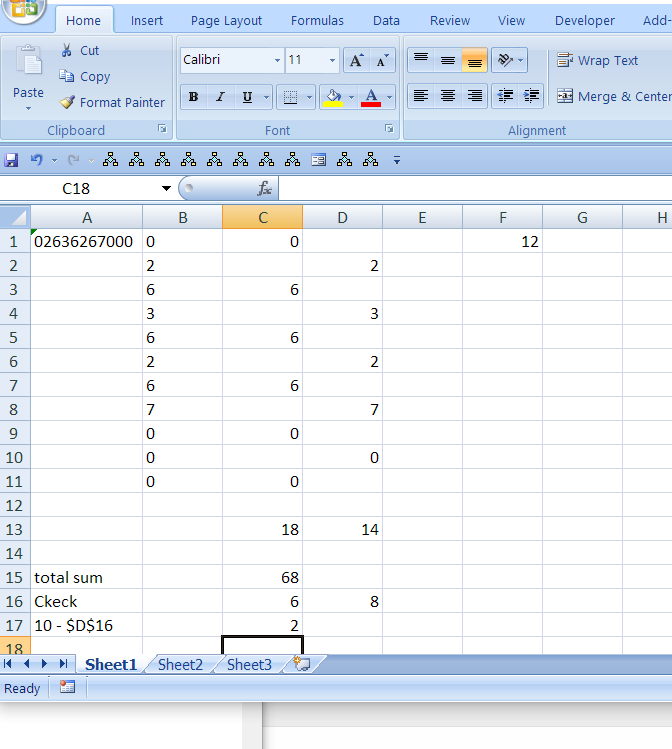
Task: Open the Developer ribbon tab
Action: [x=585, y=21]
